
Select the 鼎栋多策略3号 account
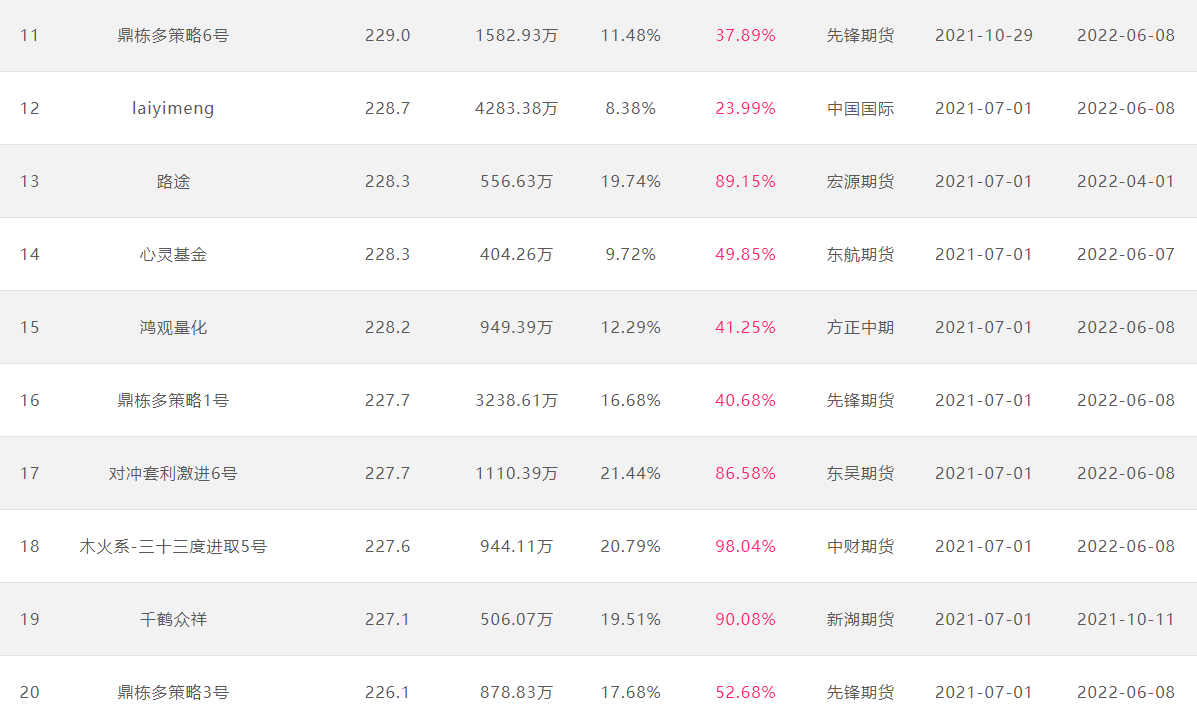point(173,692)
